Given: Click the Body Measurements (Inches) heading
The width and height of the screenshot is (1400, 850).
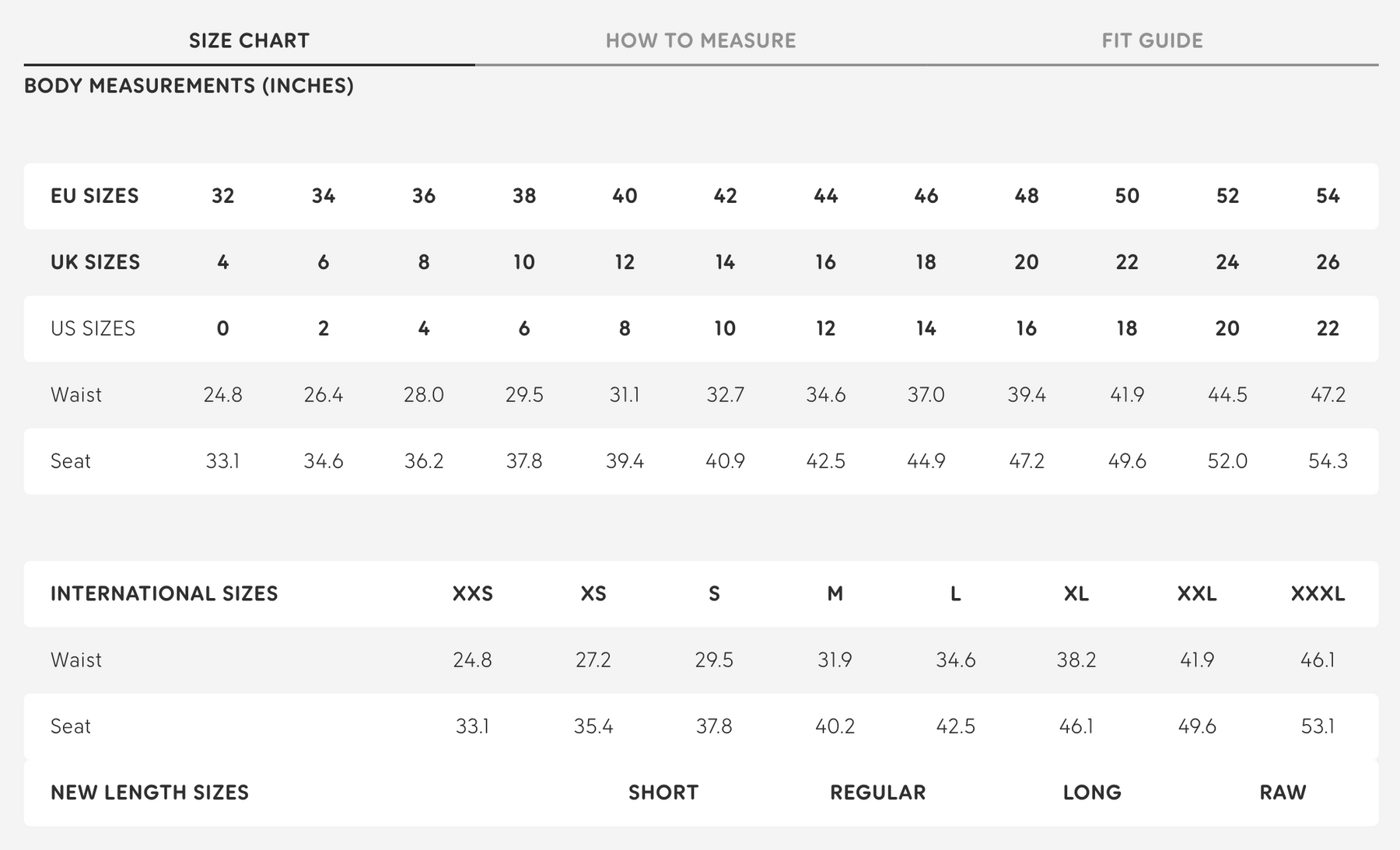Looking at the screenshot, I should click(189, 86).
